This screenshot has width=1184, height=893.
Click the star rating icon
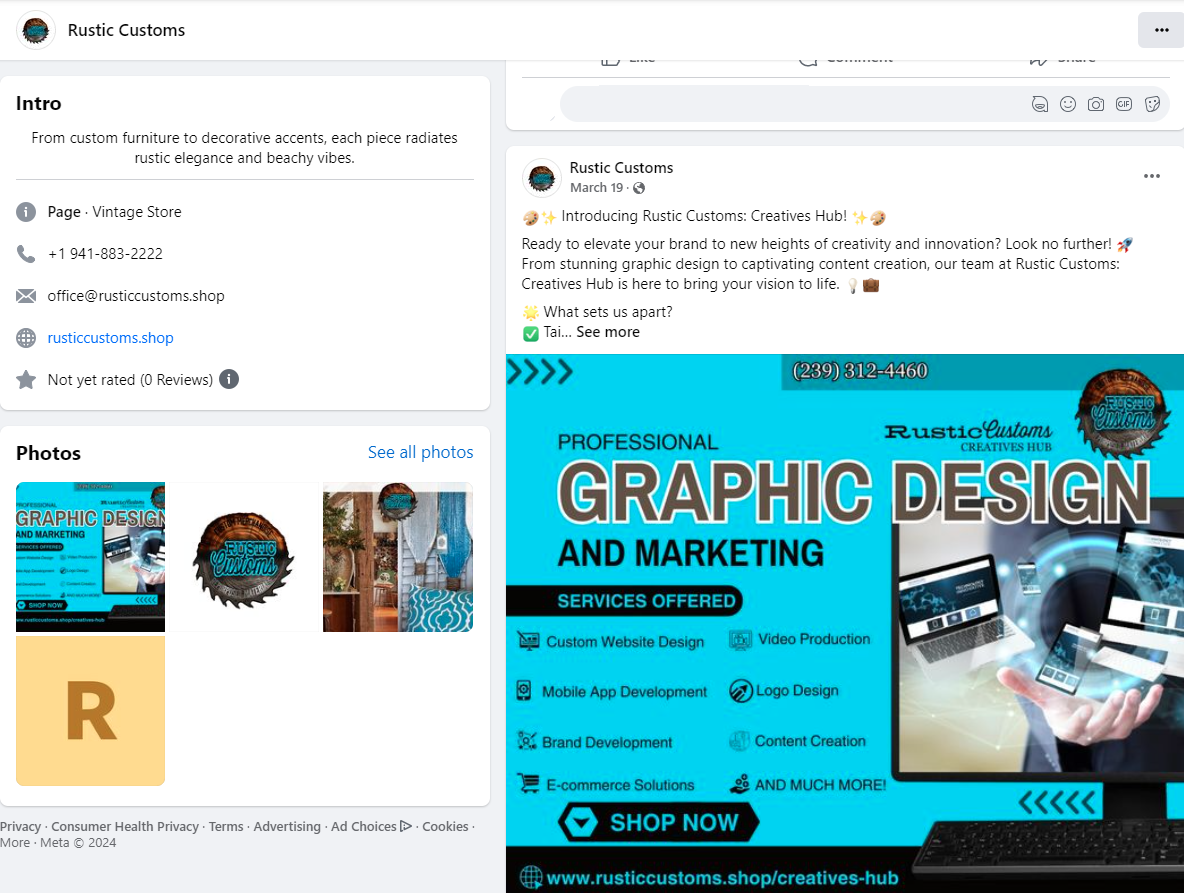click(26, 380)
